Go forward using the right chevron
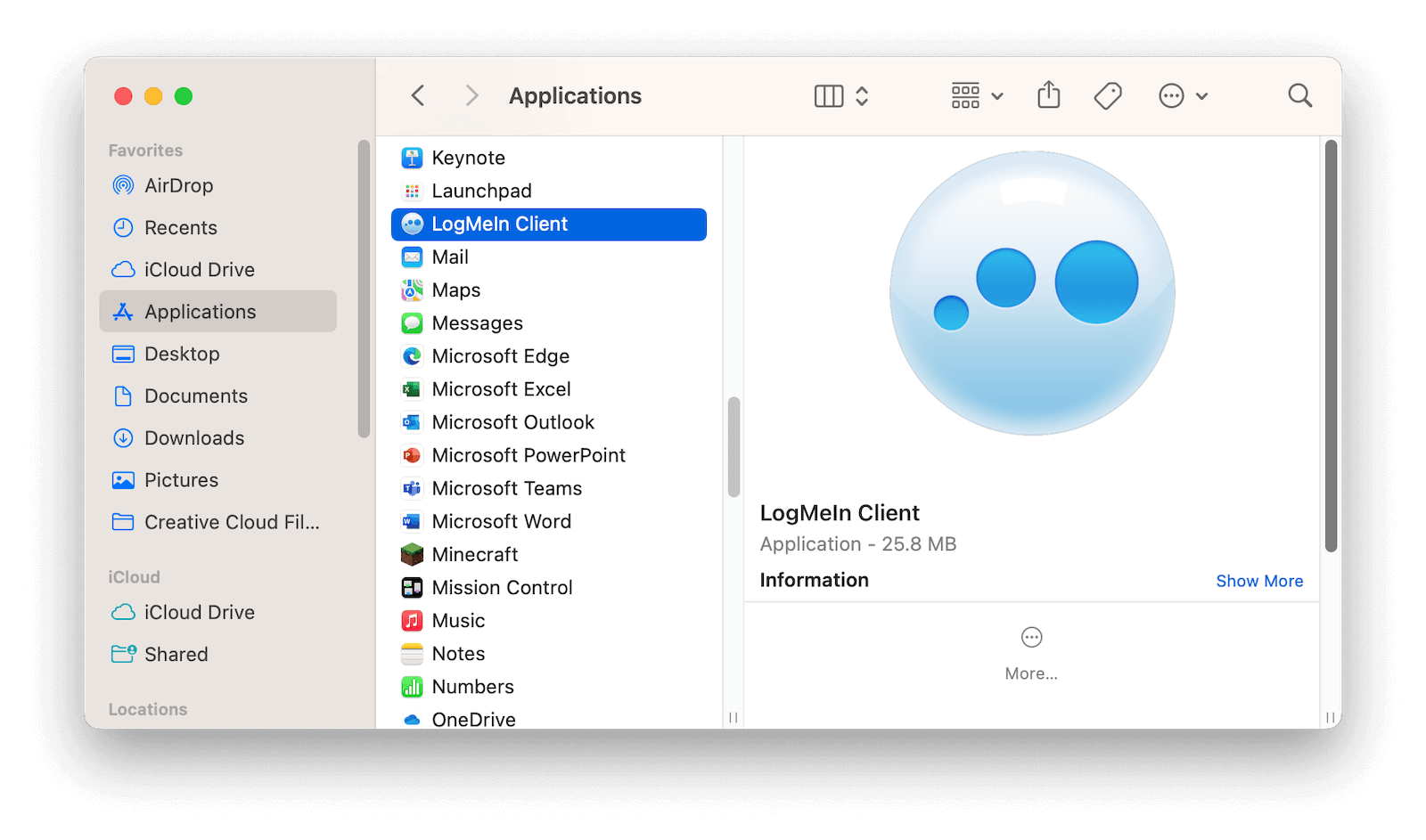Image resolution: width=1426 pixels, height=840 pixels. [471, 95]
